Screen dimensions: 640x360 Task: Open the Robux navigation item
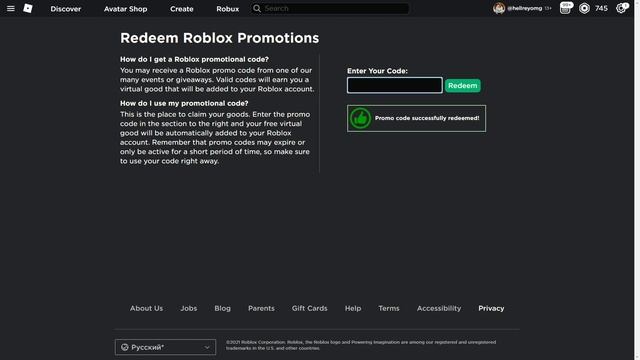point(227,9)
